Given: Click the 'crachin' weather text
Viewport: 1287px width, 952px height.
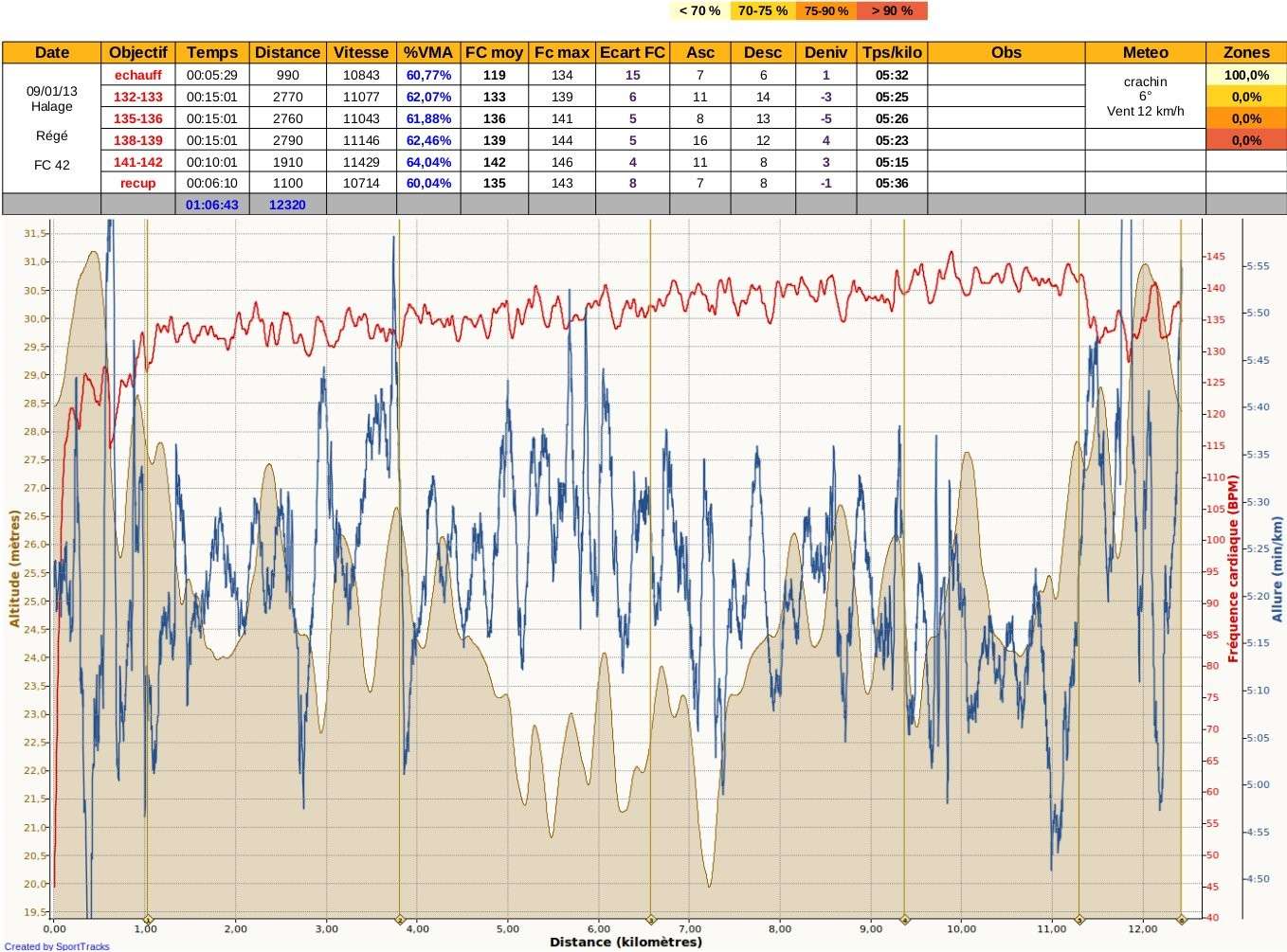Looking at the screenshot, I should (1145, 81).
